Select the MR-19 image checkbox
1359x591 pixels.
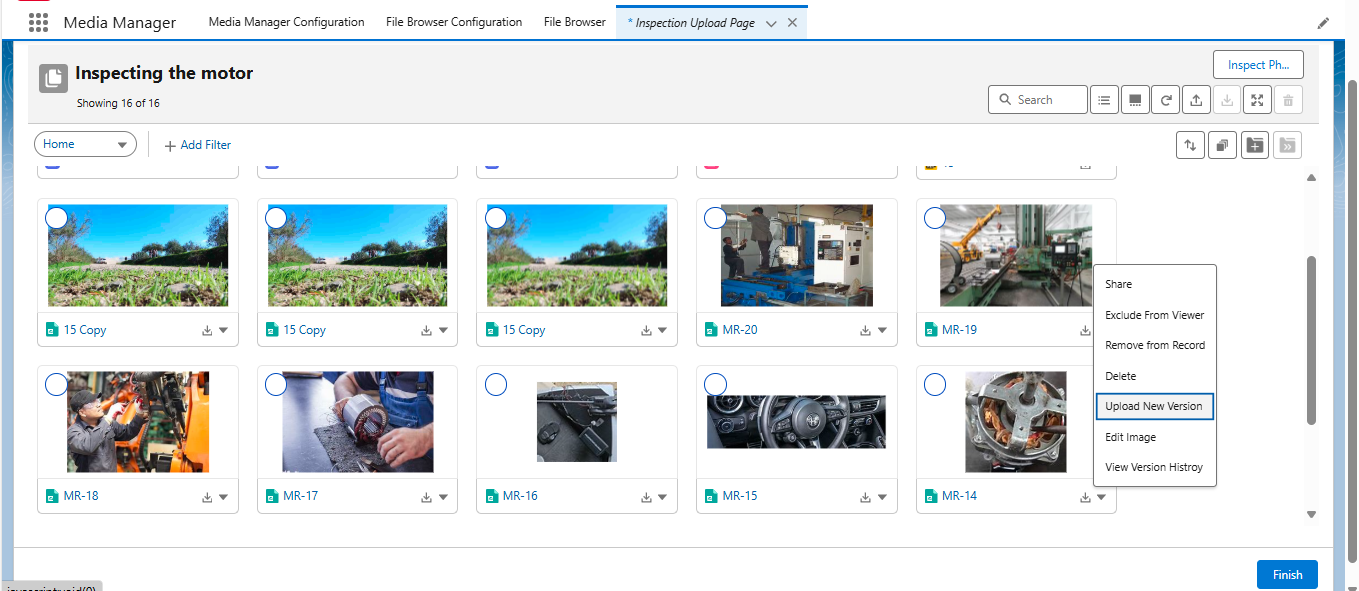(x=935, y=218)
